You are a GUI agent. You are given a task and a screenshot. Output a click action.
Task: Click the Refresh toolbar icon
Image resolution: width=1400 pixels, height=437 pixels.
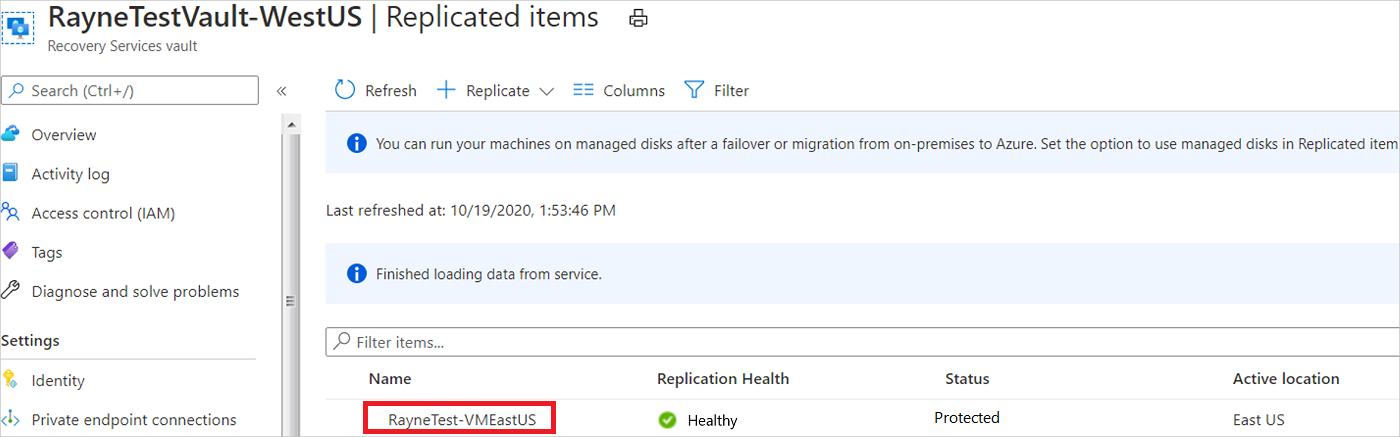click(x=345, y=90)
